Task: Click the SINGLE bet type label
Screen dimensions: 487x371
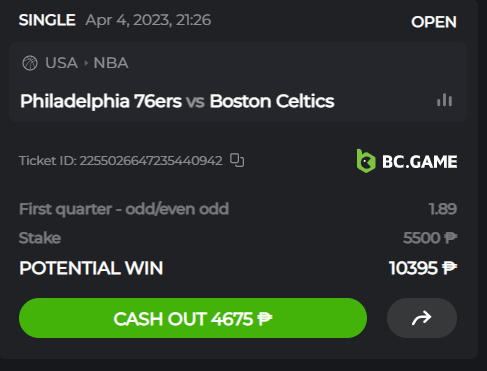Action: click(47, 20)
